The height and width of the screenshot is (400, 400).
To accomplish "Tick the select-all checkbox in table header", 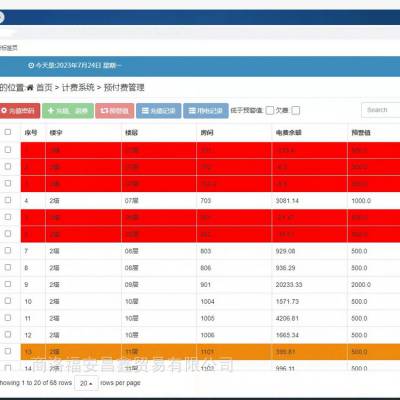I will click(8, 132).
